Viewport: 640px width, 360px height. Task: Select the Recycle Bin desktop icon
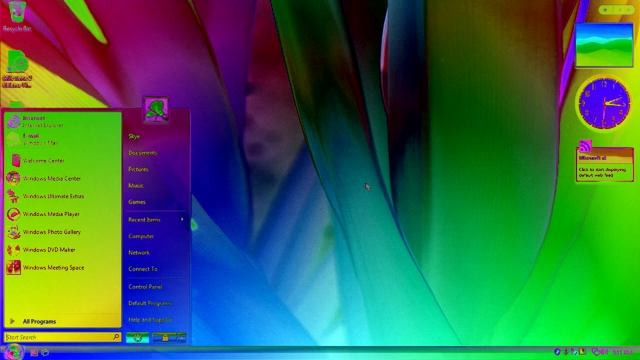[17, 16]
